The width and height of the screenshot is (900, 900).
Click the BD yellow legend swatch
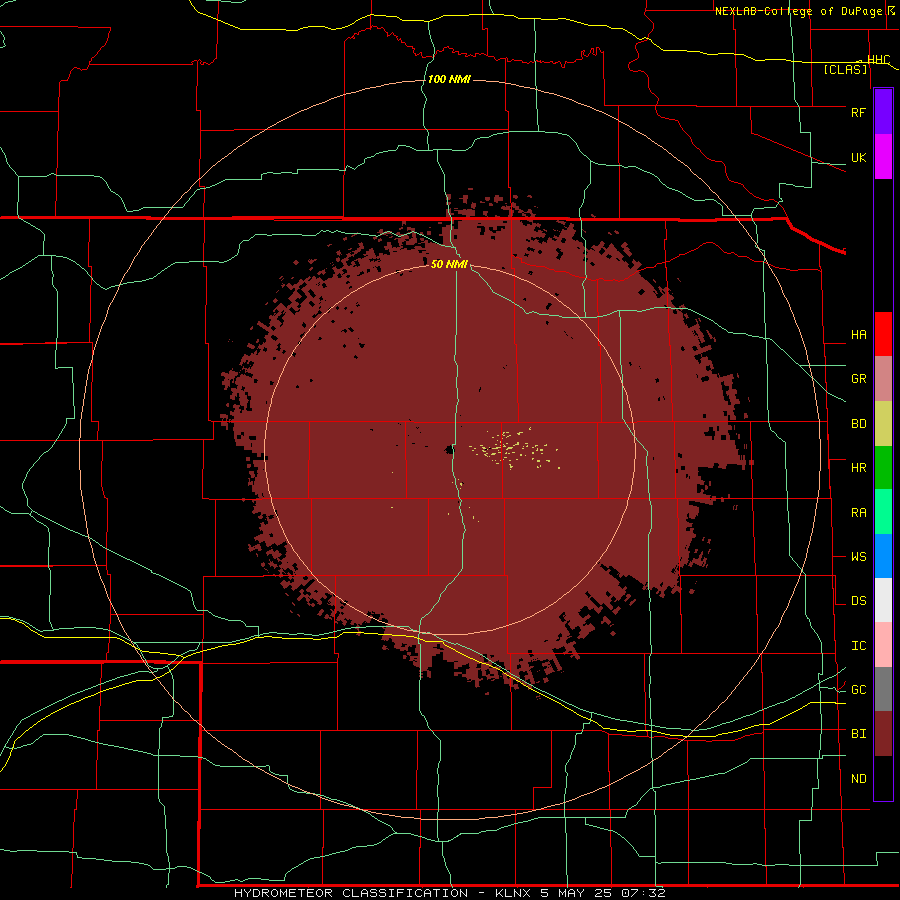point(883,423)
